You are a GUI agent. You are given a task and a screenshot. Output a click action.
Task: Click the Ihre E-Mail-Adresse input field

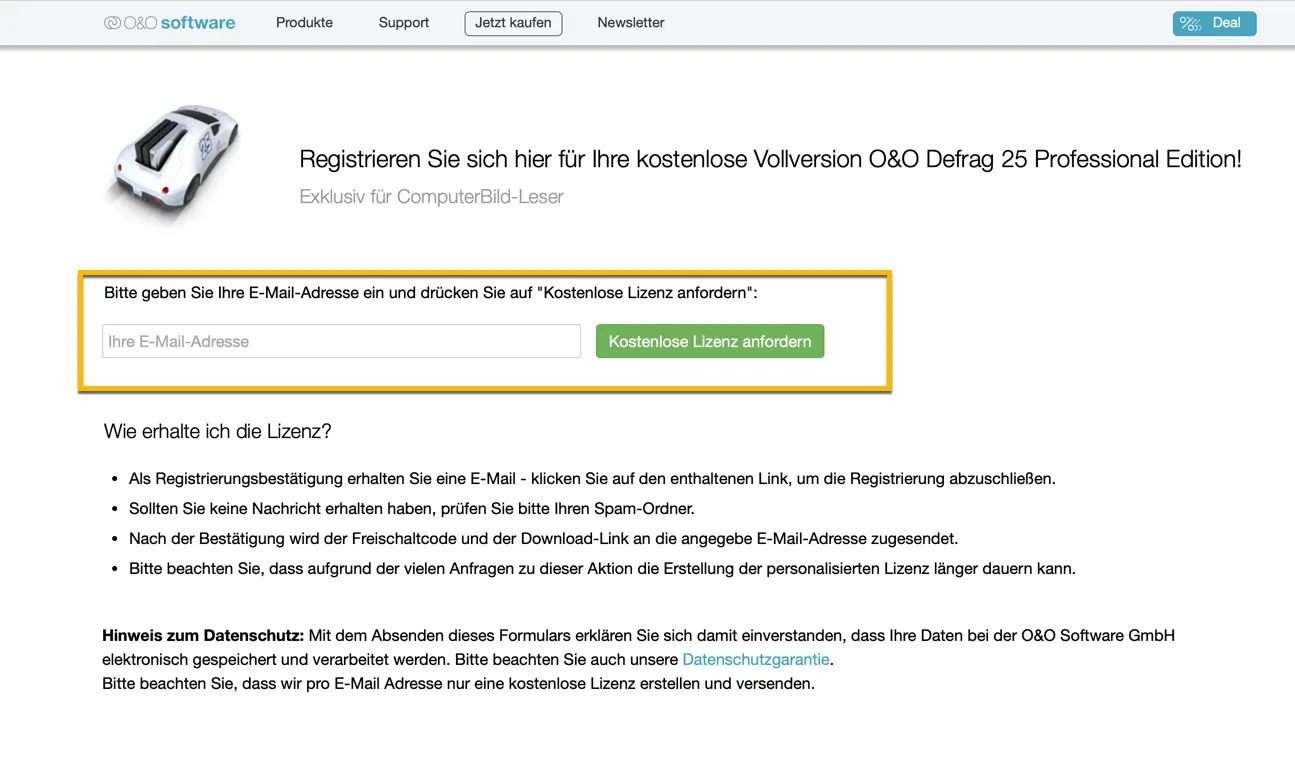coord(340,341)
